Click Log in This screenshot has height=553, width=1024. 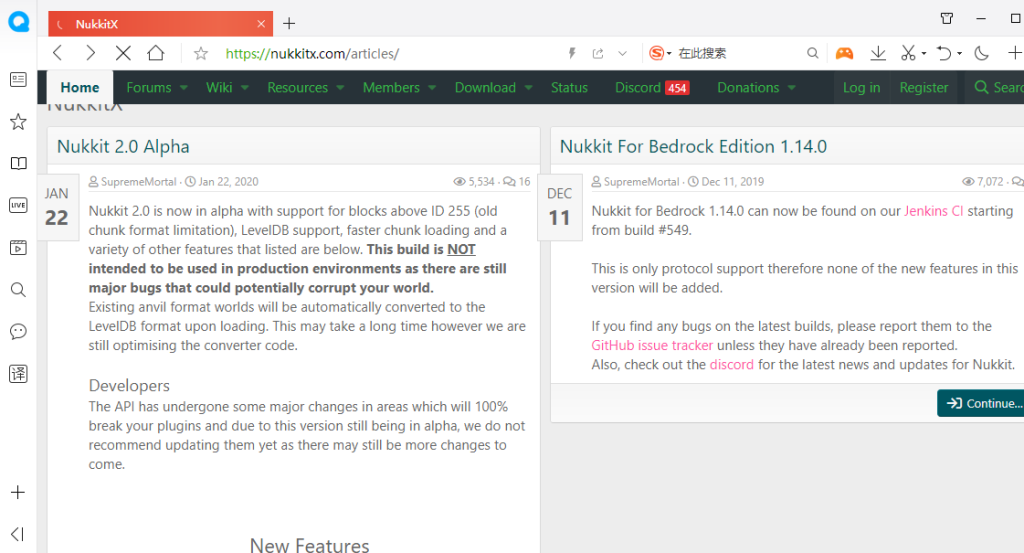[x=861, y=87]
